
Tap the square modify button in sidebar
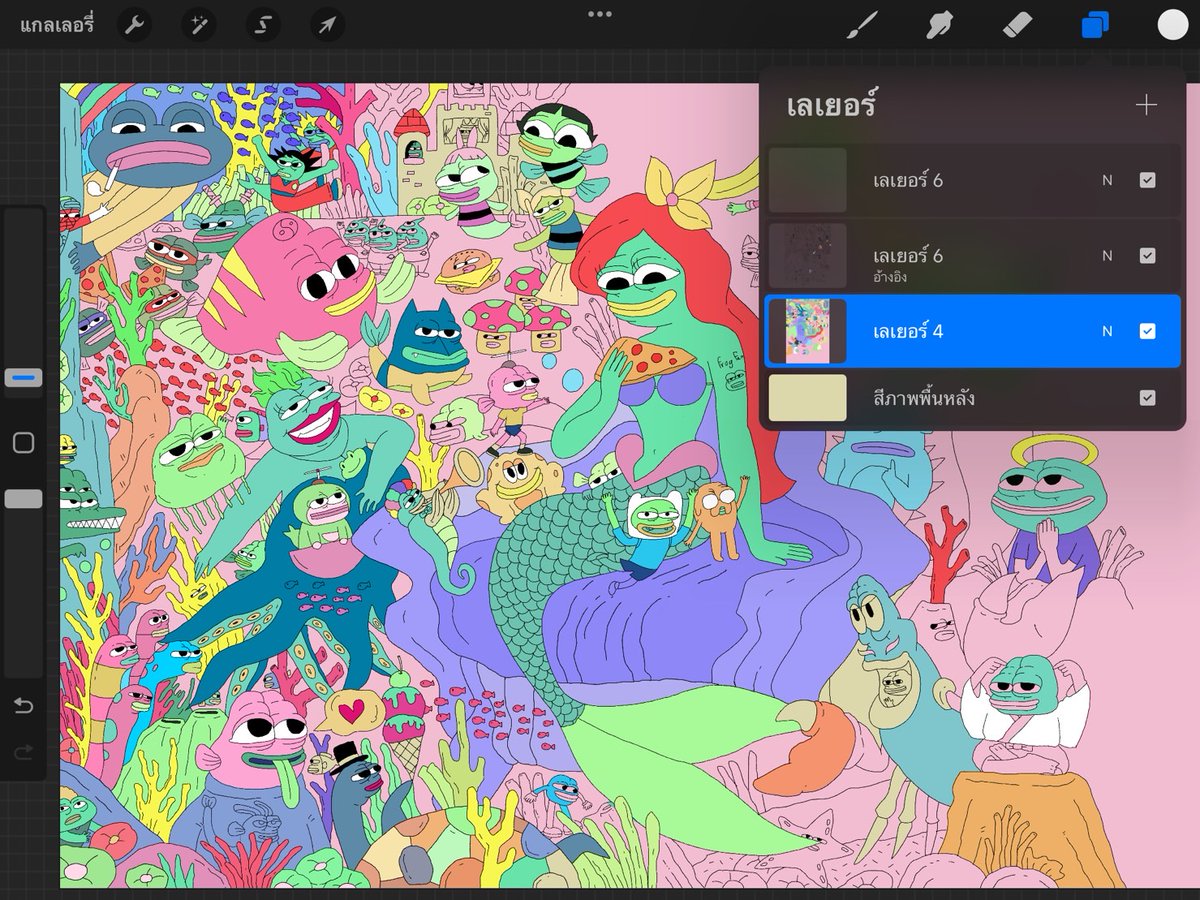click(x=23, y=443)
